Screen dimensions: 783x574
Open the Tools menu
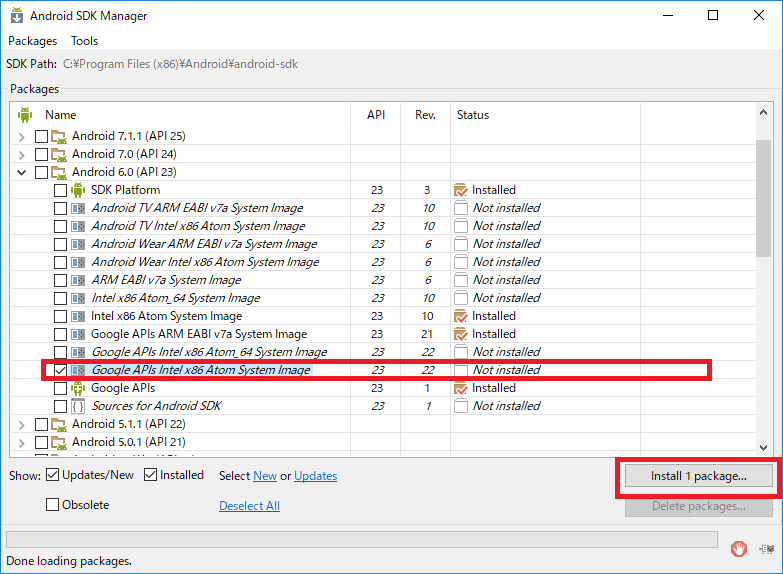84,41
